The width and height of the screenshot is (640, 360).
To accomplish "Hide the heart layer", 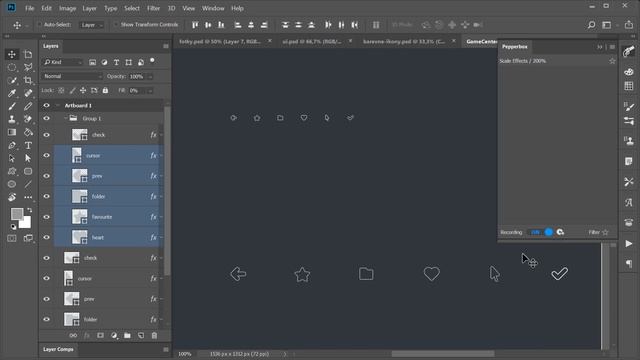I will pyautogui.click(x=47, y=237).
